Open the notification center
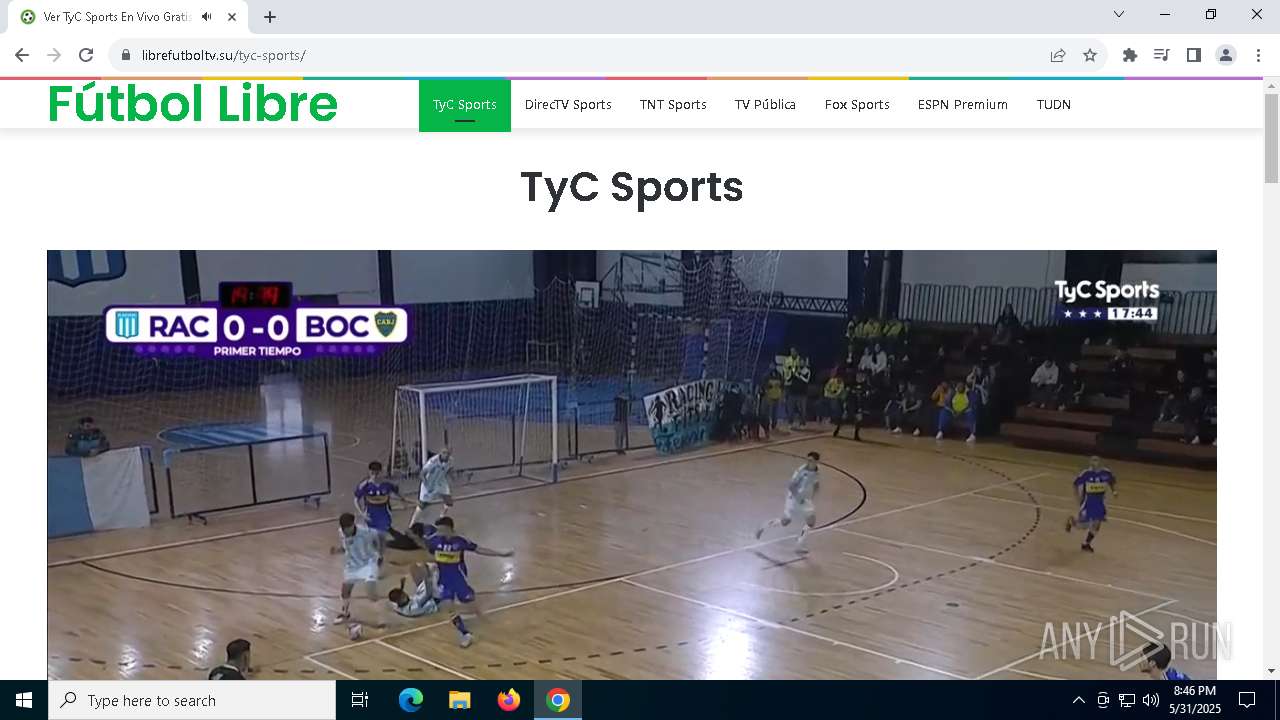The width and height of the screenshot is (1280, 720). (x=1247, y=700)
